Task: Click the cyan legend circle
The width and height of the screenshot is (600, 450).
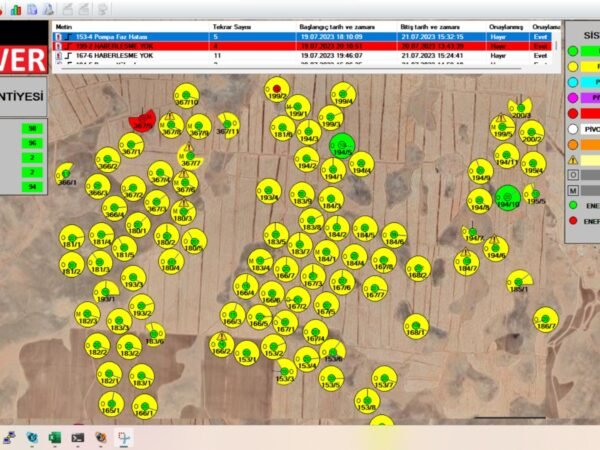Action: [572, 81]
